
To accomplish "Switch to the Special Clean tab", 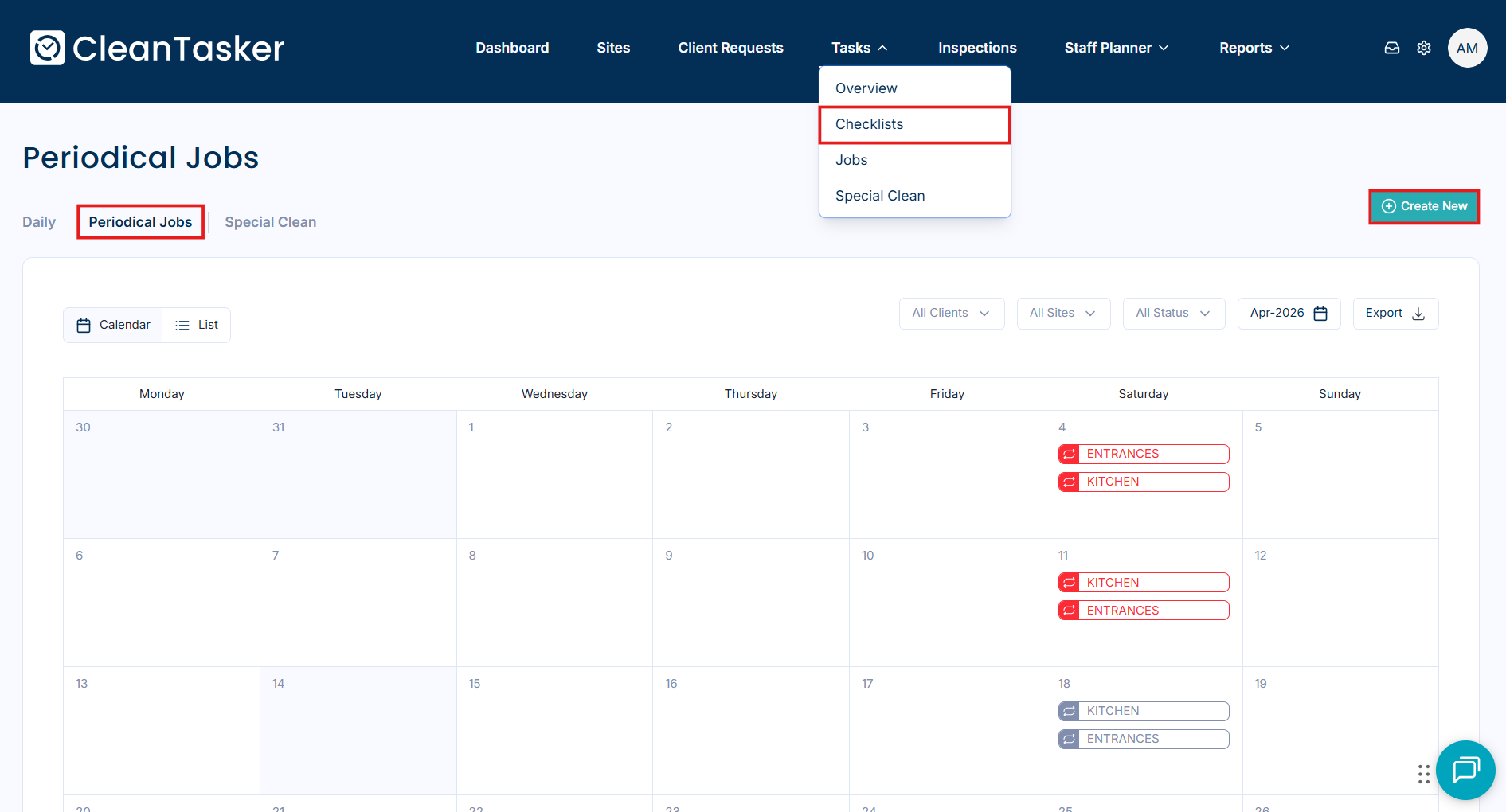I will [x=270, y=222].
